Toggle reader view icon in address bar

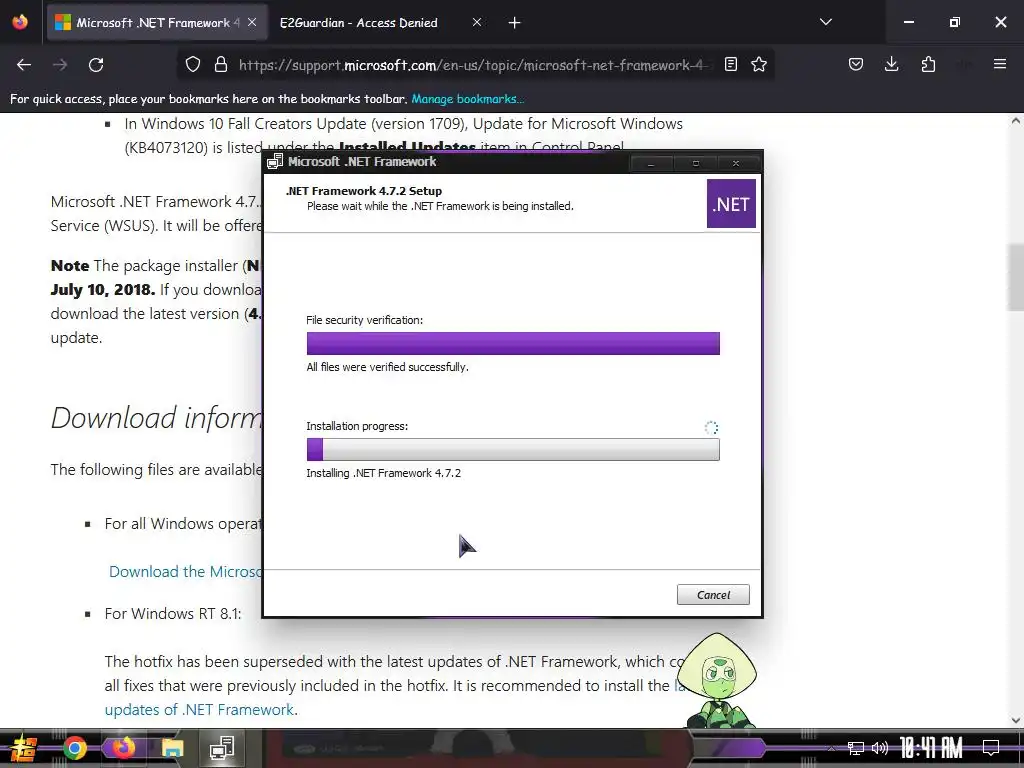click(731, 64)
